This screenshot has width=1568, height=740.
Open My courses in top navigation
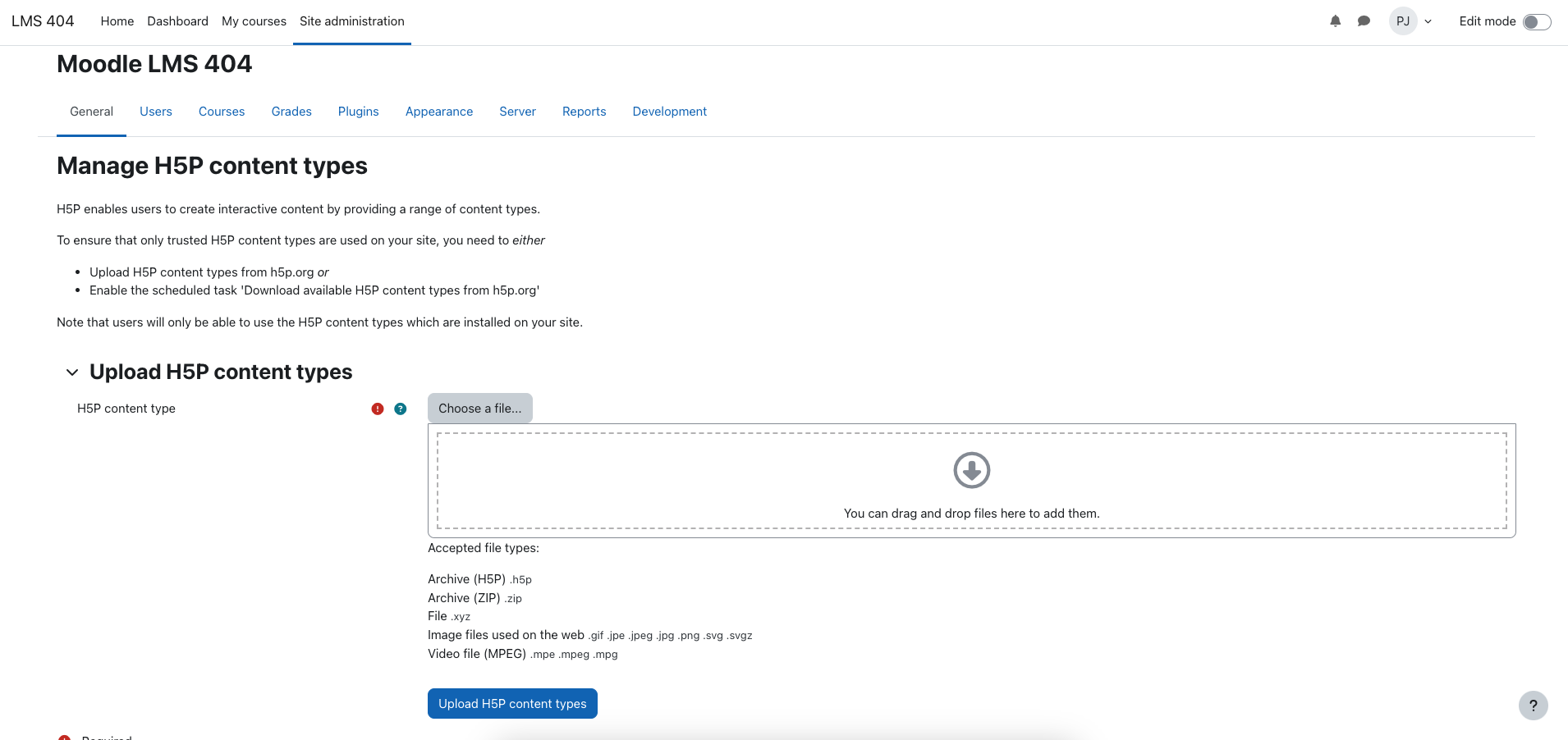coord(254,21)
